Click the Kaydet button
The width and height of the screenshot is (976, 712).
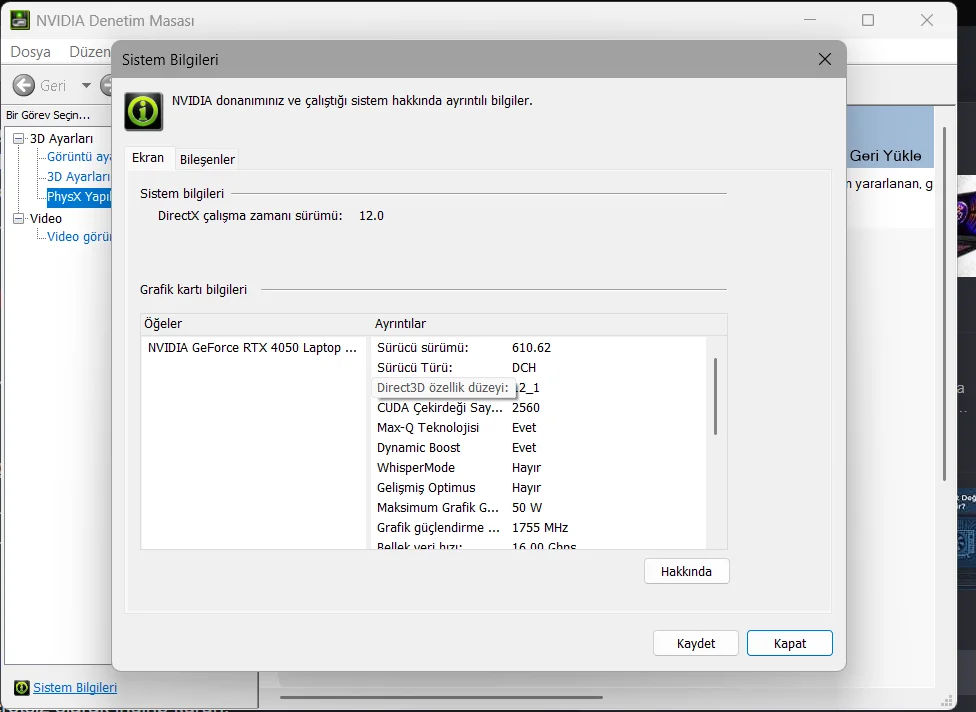click(x=696, y=644)
